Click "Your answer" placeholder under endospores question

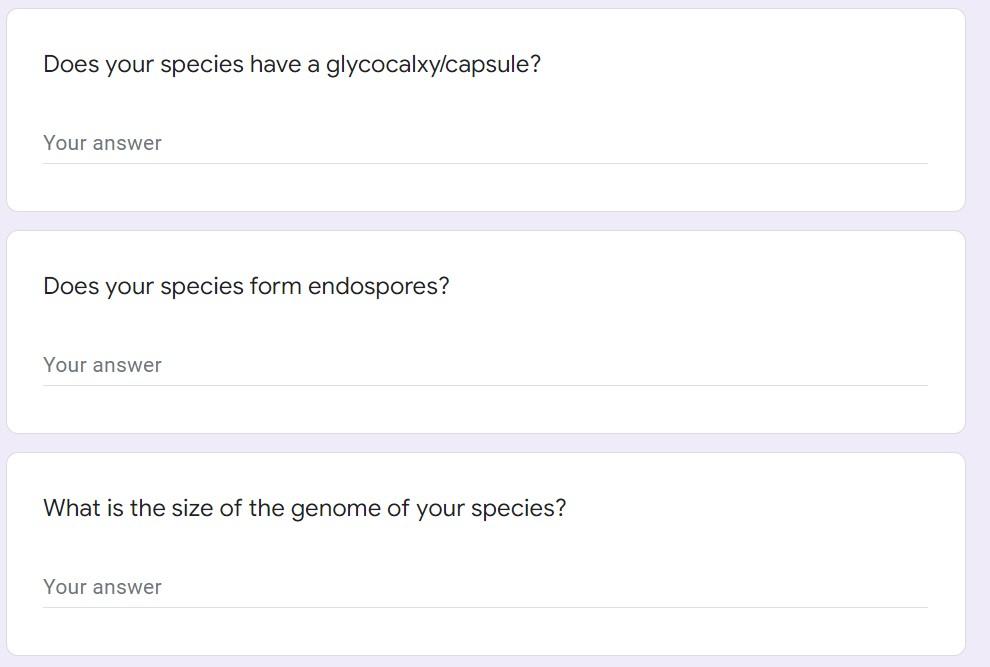tap(102, 366)
